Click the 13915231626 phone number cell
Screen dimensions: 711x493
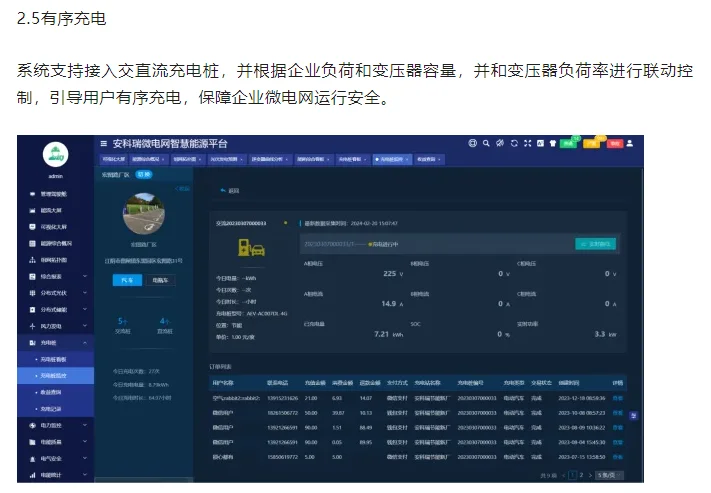point(282,398)
